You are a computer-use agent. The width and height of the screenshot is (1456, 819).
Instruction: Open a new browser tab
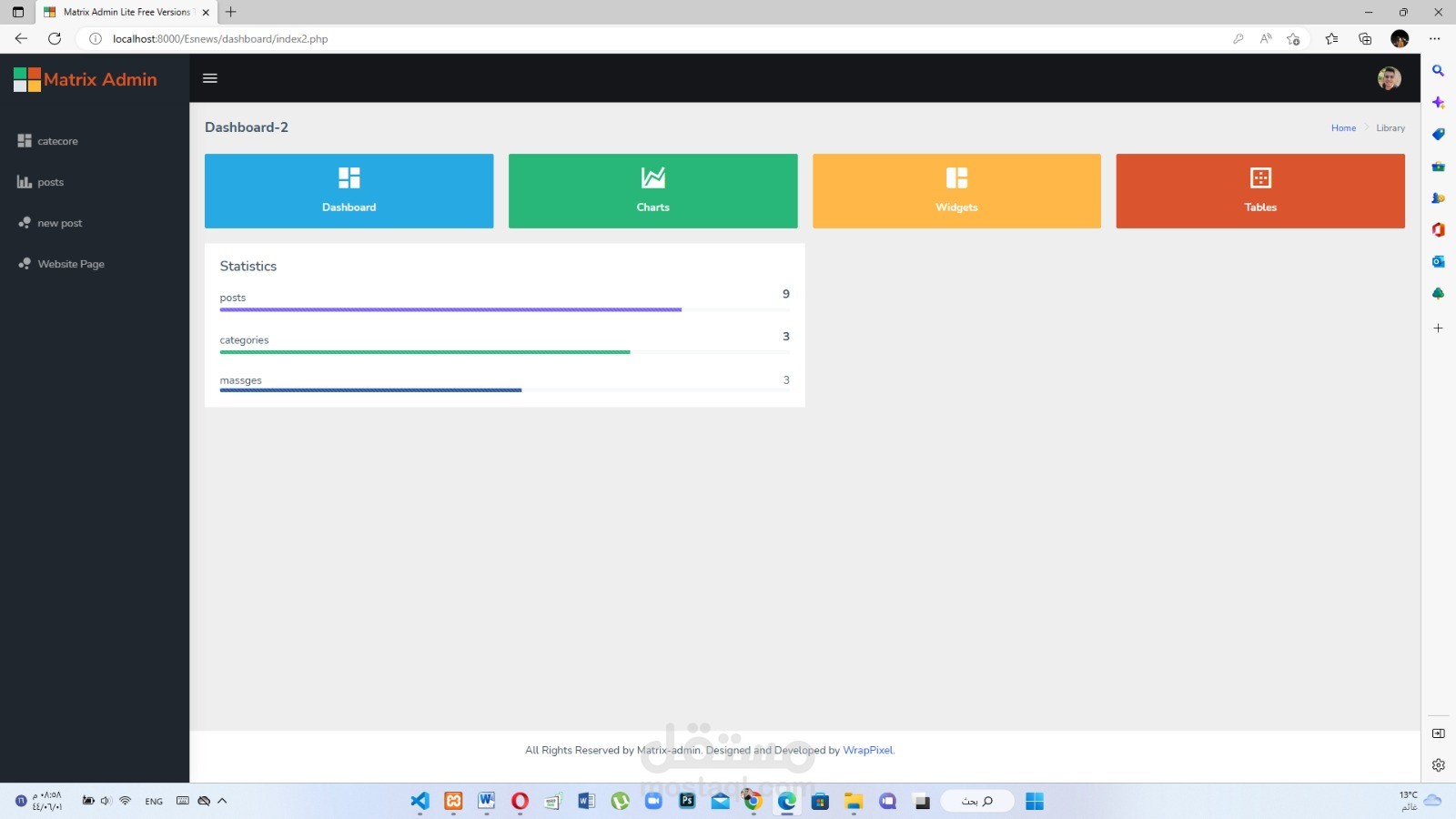231,12
